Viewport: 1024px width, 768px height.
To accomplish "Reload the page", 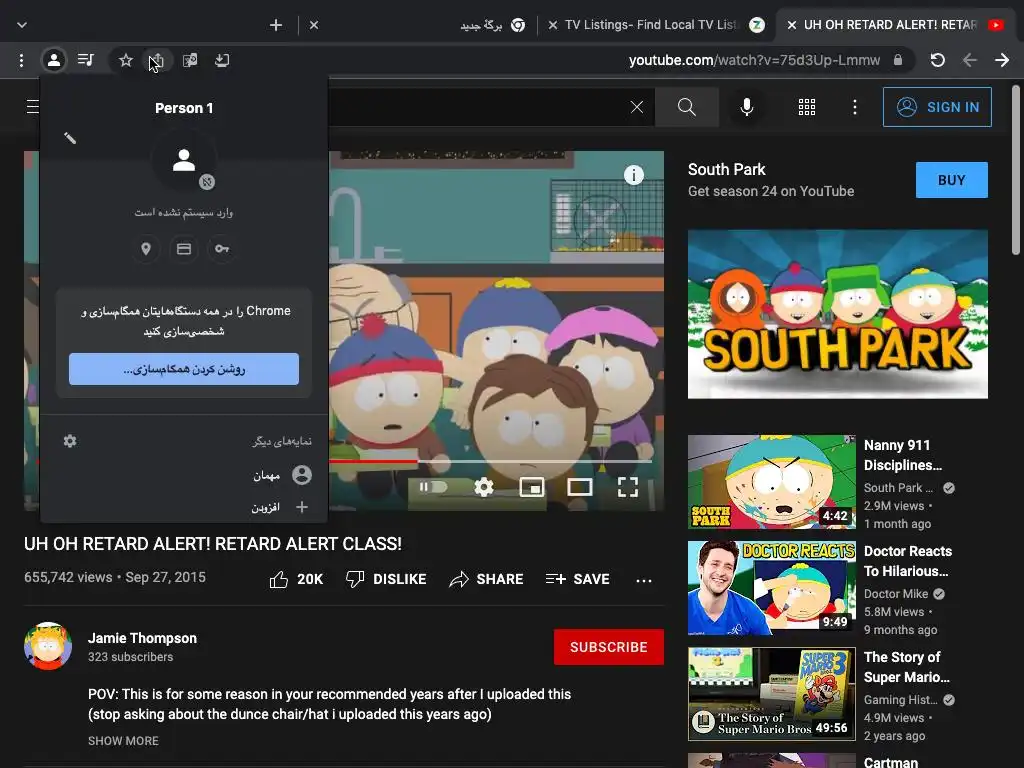I will click(938, 61).
